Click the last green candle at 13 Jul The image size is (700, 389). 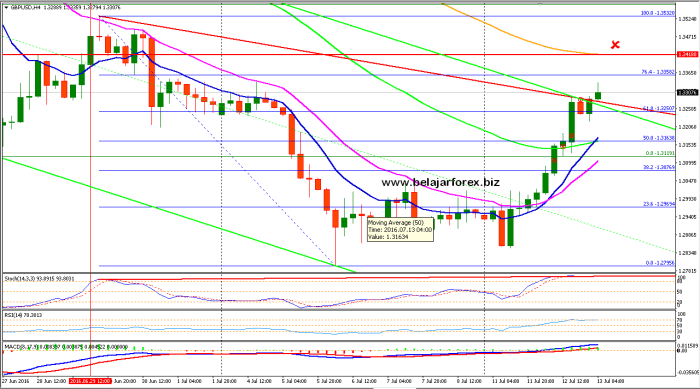[x=598, y=95]
